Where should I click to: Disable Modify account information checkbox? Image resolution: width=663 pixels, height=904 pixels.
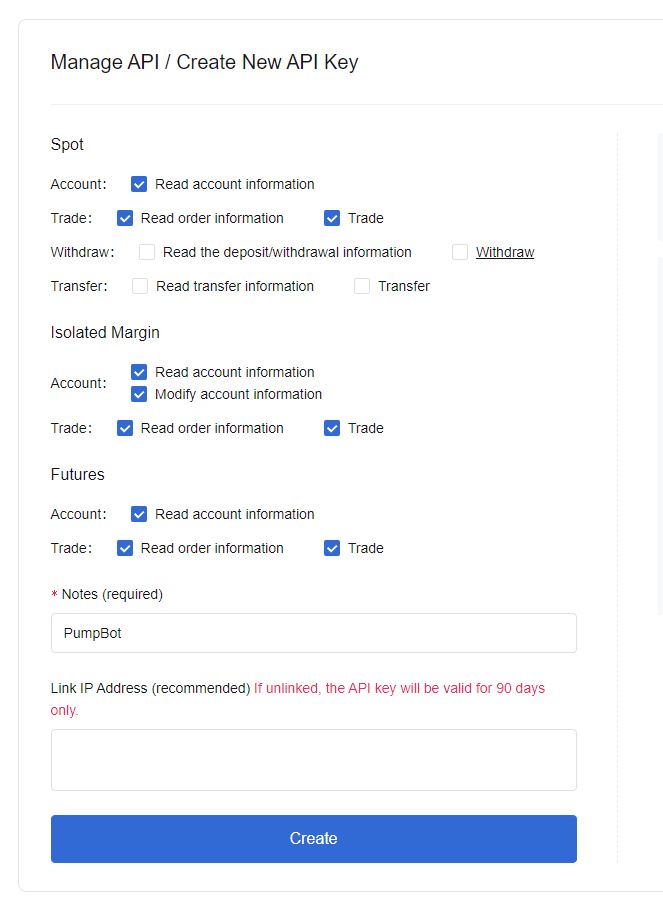click(139, 394)
